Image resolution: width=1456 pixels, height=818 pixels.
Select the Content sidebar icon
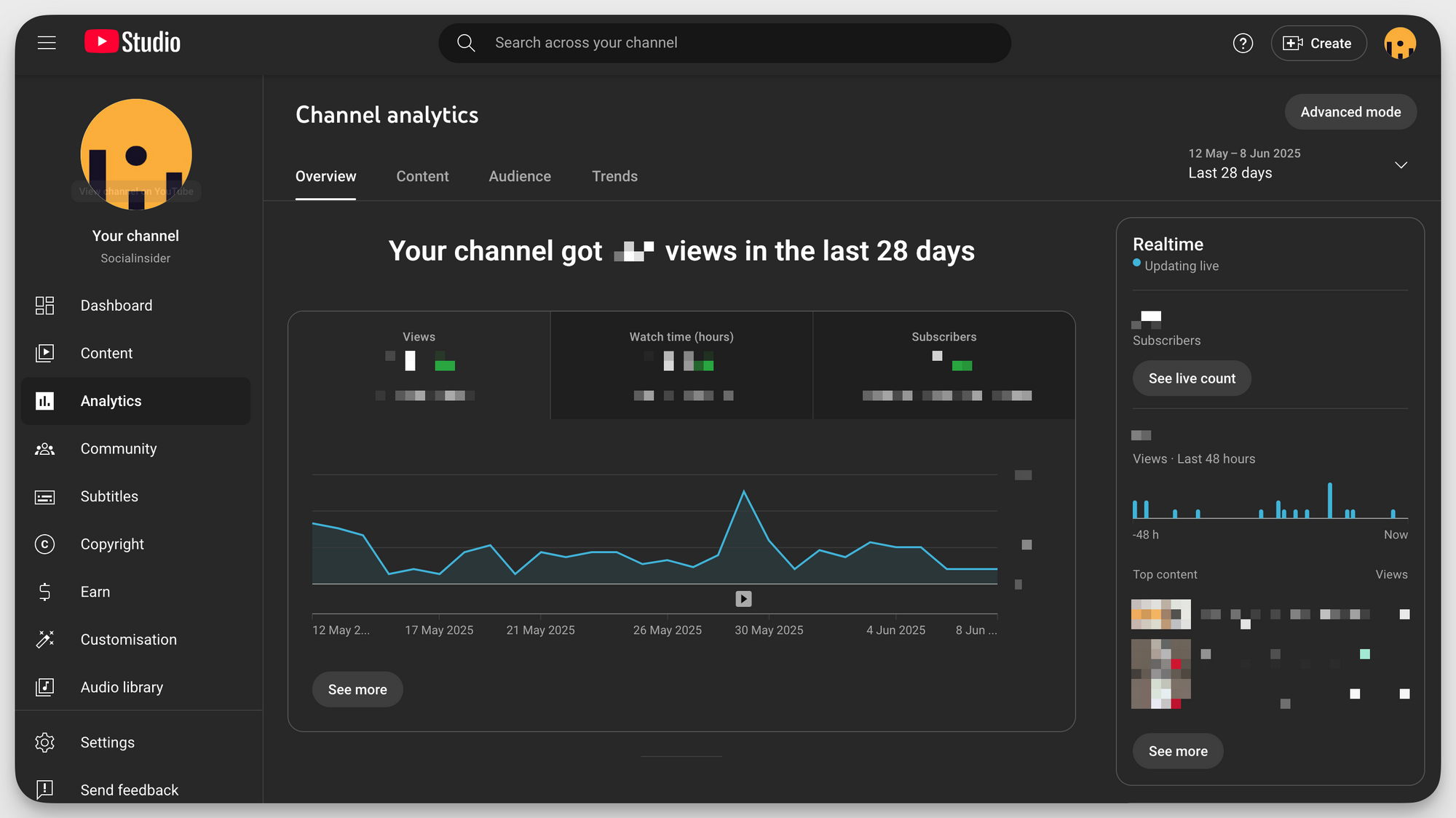click(x=44, y=353)
